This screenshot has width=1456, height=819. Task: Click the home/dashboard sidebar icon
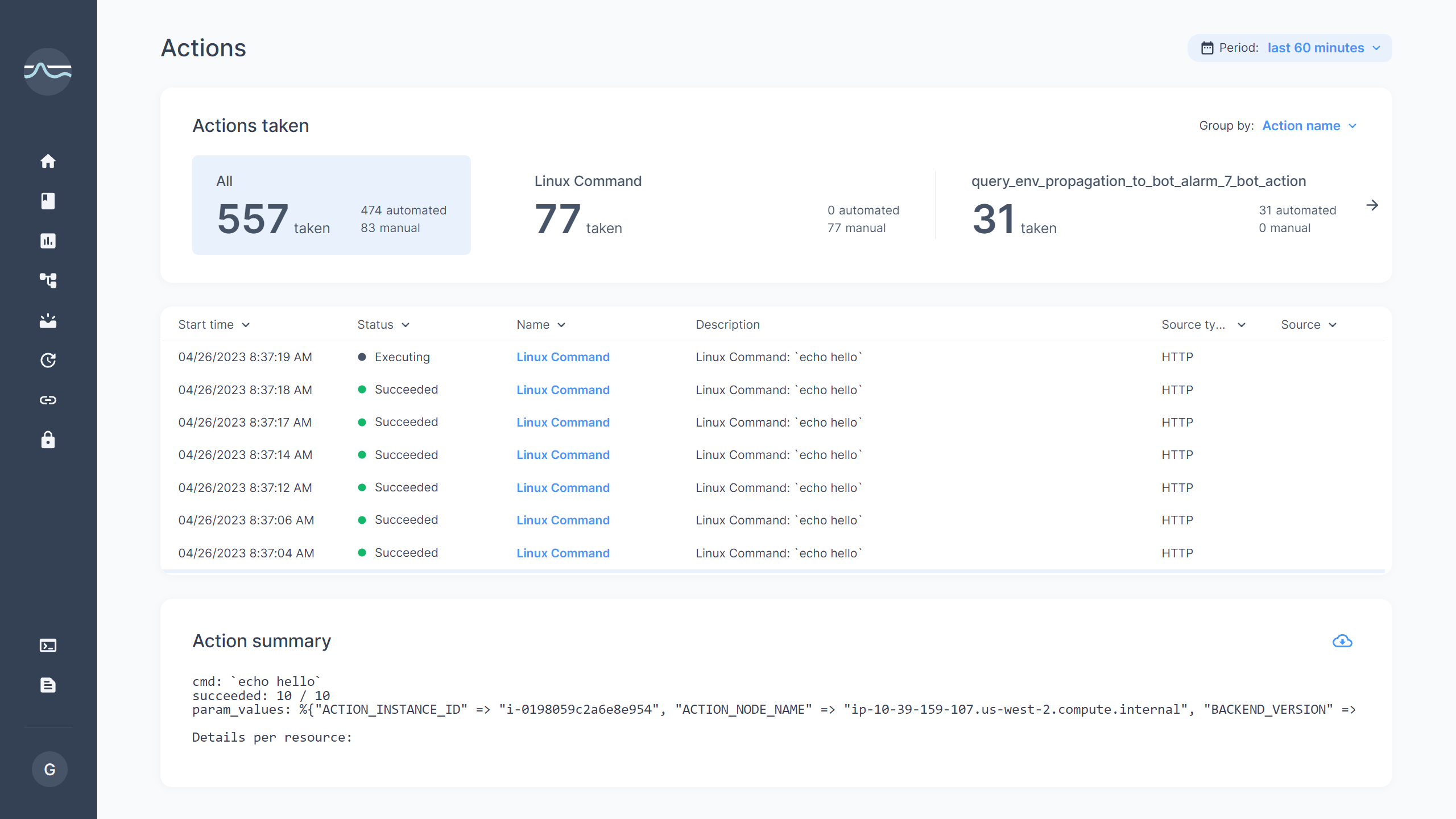47,161
